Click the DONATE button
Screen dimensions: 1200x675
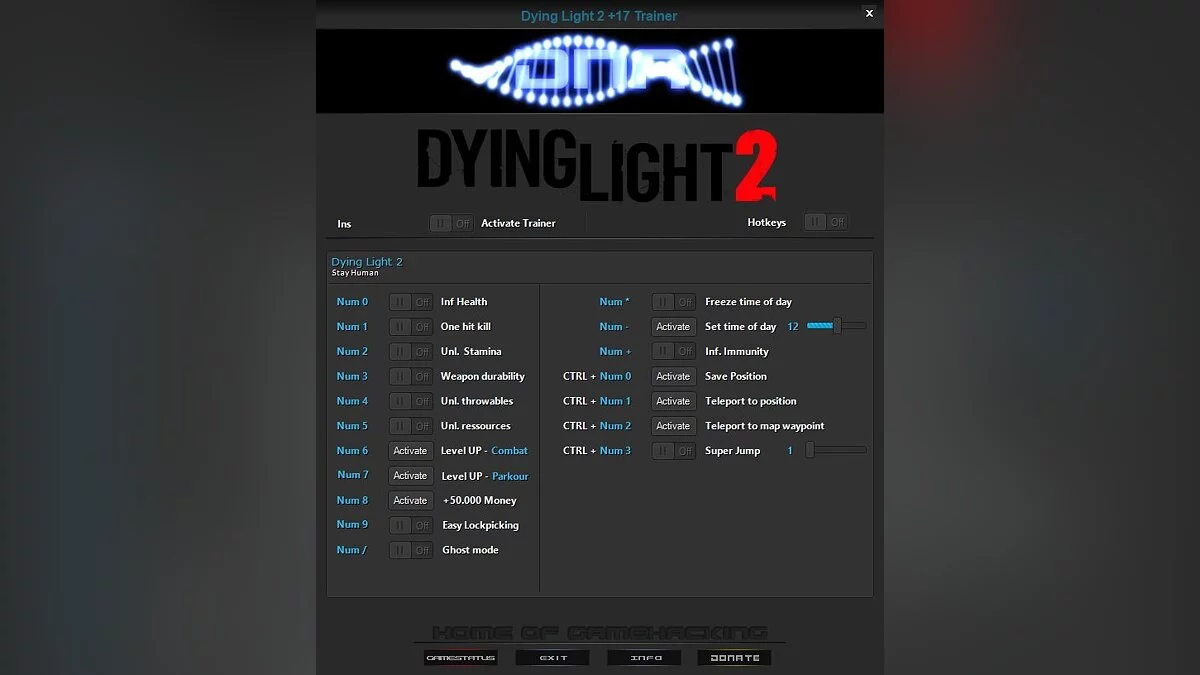pyautogui.click(x=733, y=657)
